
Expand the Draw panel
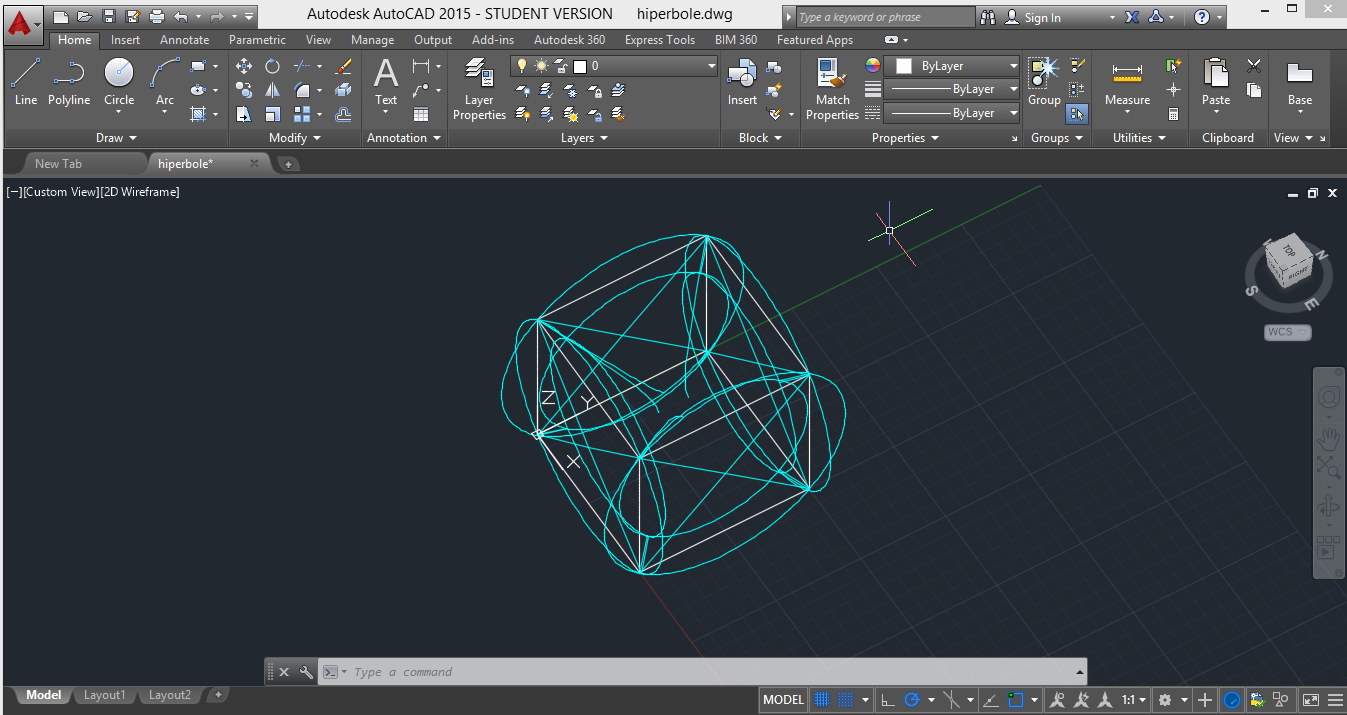(x=116, y=138)
